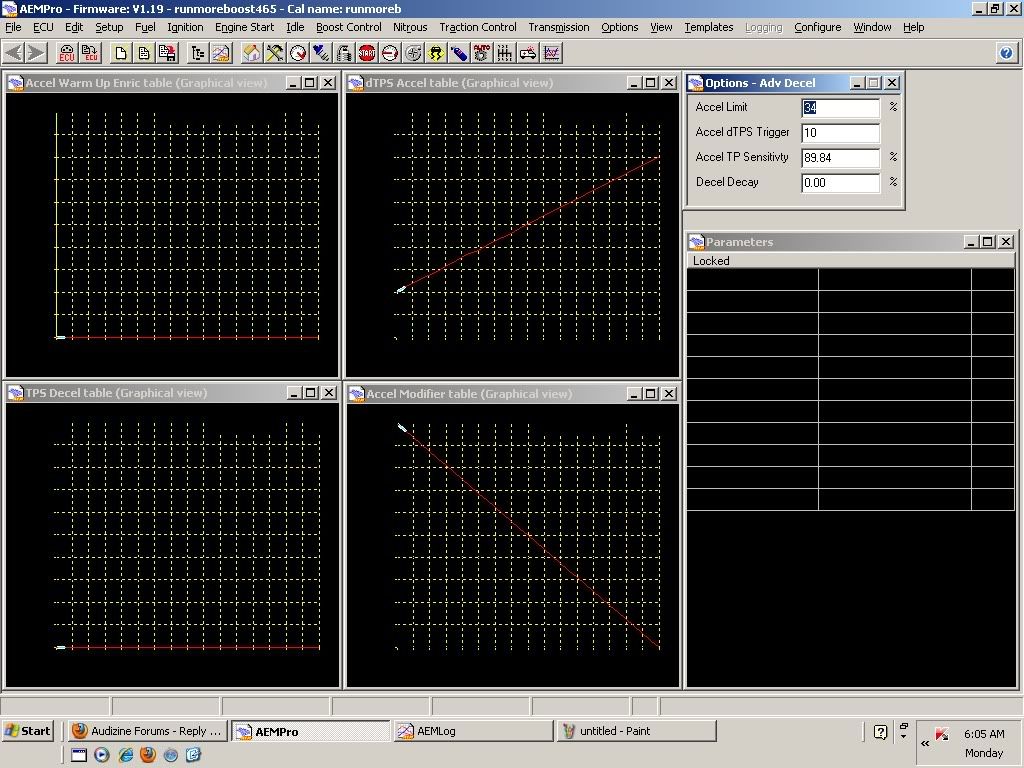Click the gear shifter pattern icon
This screenshot has width=1024, height=768.
tap(505, 53)
